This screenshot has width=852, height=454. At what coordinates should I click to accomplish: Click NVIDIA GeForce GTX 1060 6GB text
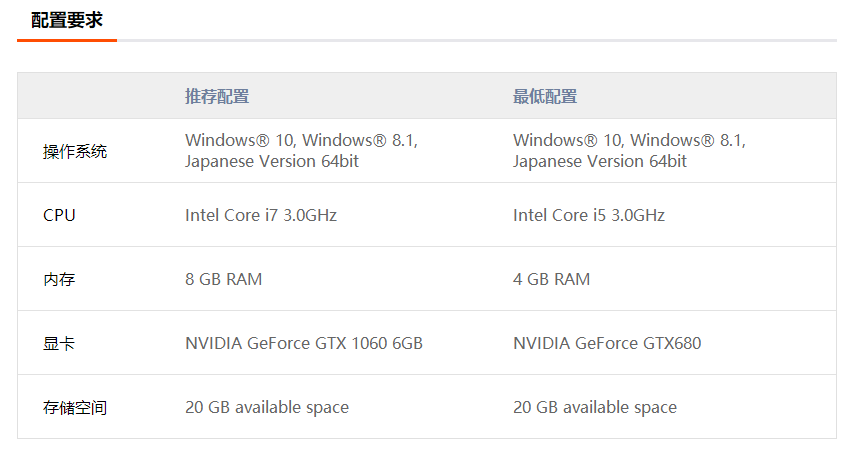coord(304,343)
